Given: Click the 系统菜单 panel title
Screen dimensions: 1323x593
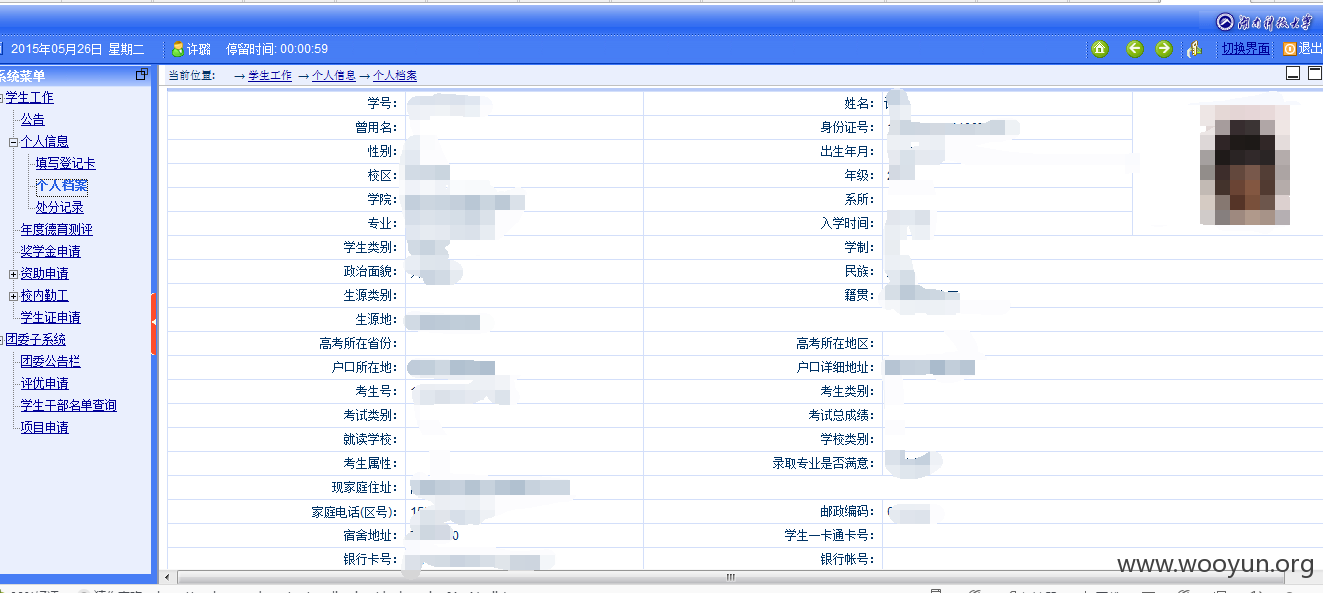Looking at the screenshot, I should pyautogui.click(x=22, y=76).
